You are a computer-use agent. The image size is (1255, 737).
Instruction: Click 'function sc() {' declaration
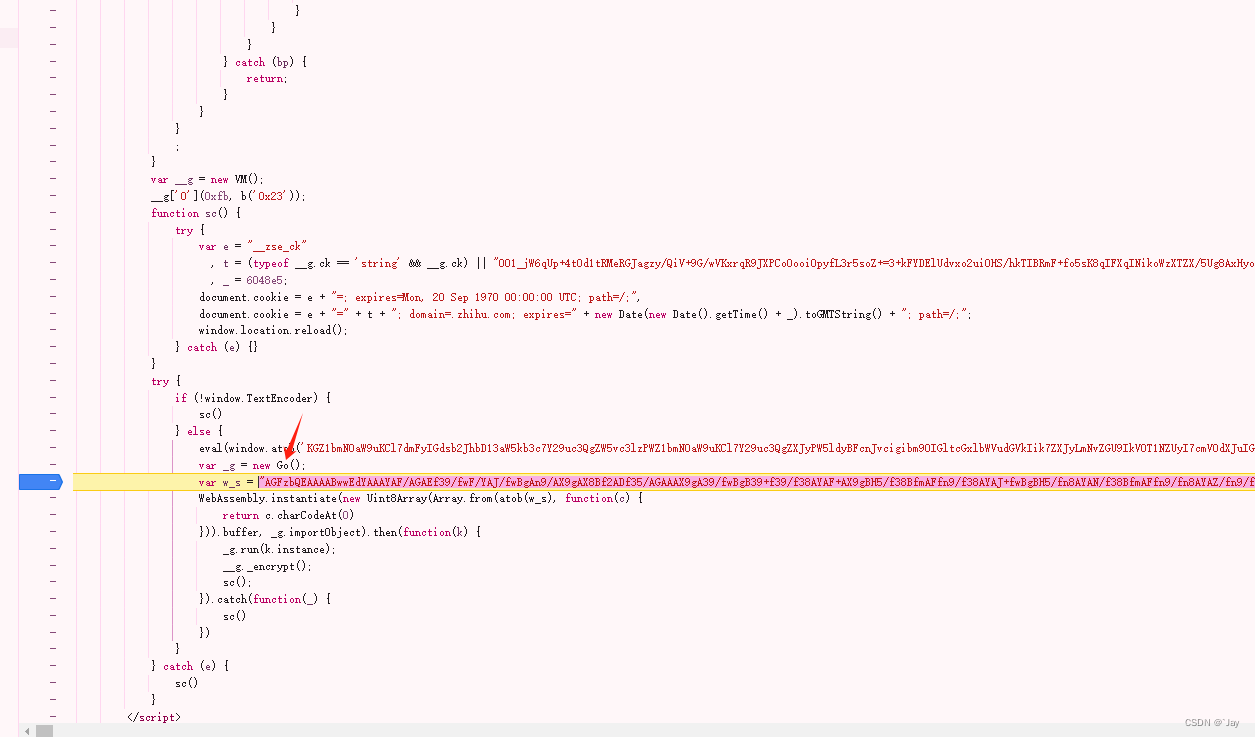pyautogui.click(x=196, y=213)
